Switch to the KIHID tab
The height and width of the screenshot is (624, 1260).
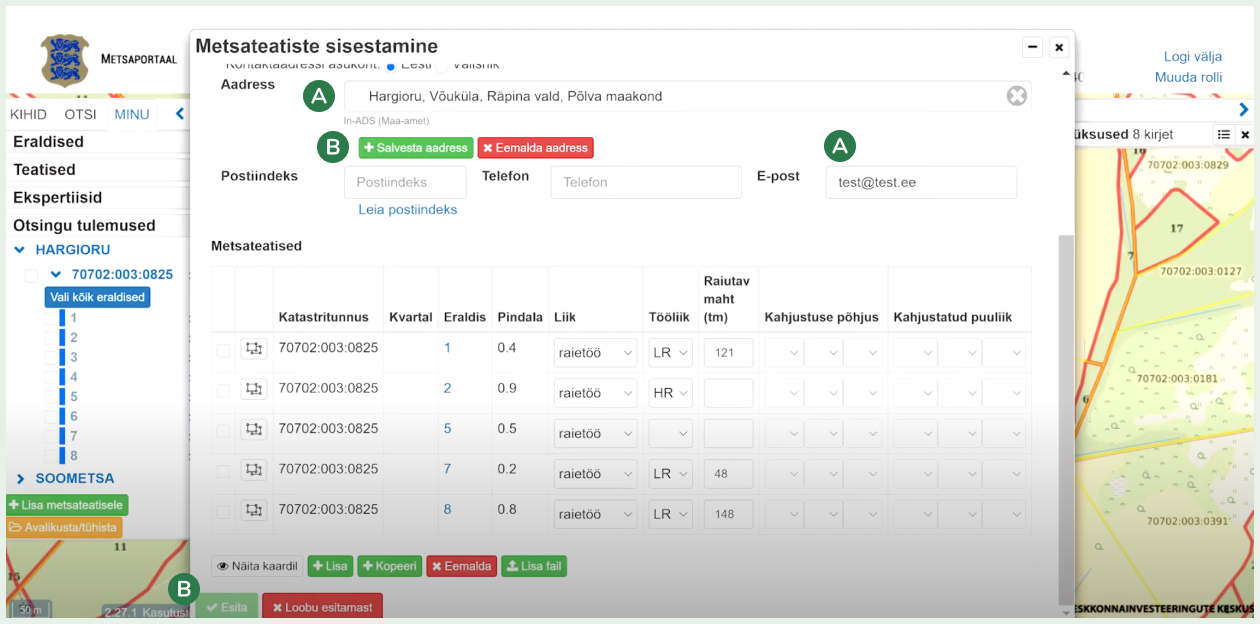point(28,114)
